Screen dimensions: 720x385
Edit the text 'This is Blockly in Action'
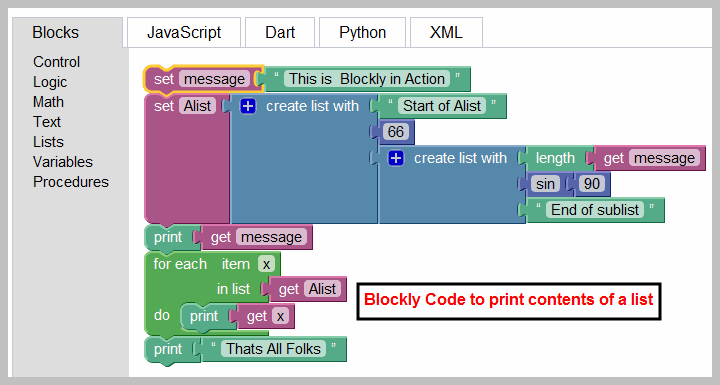(366, 79)
